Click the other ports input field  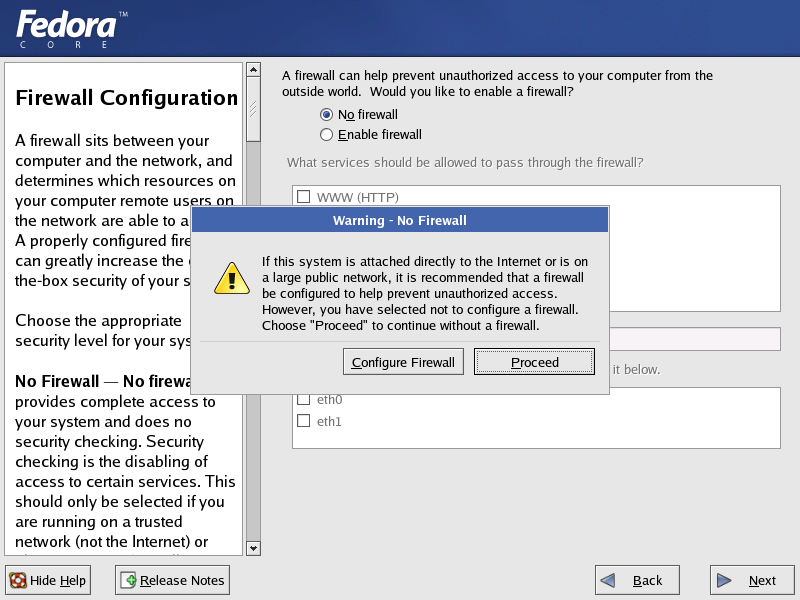coord(695,339)
